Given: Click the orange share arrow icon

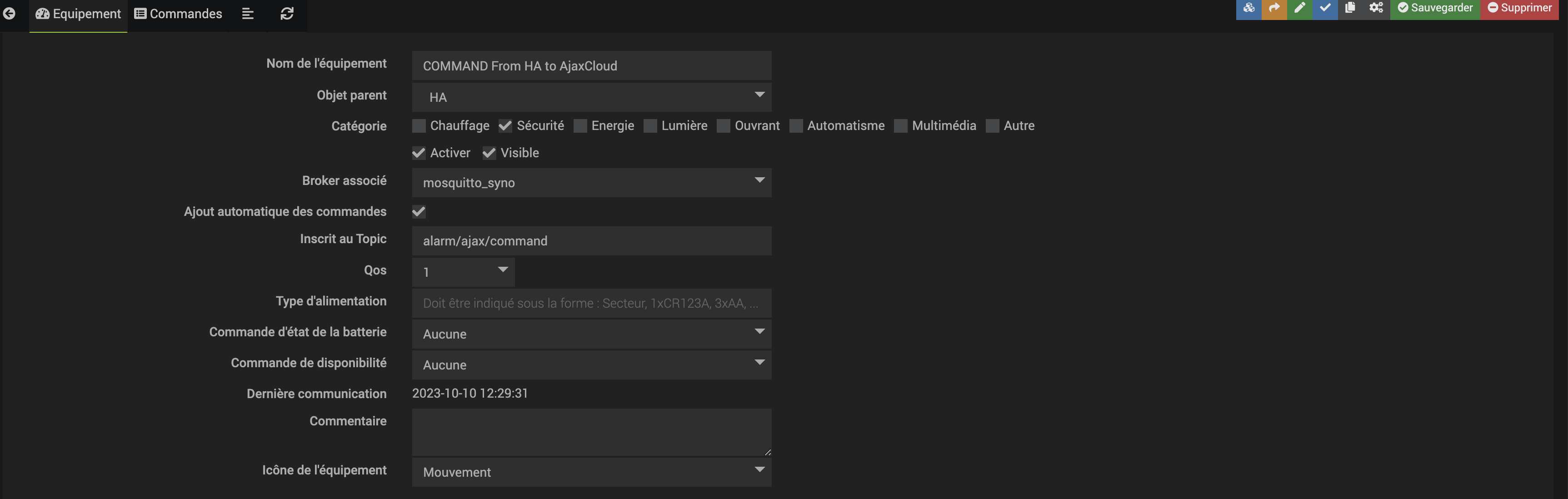Looking at the screenshot, I should pyautogui.click(x=1274, y=8).
